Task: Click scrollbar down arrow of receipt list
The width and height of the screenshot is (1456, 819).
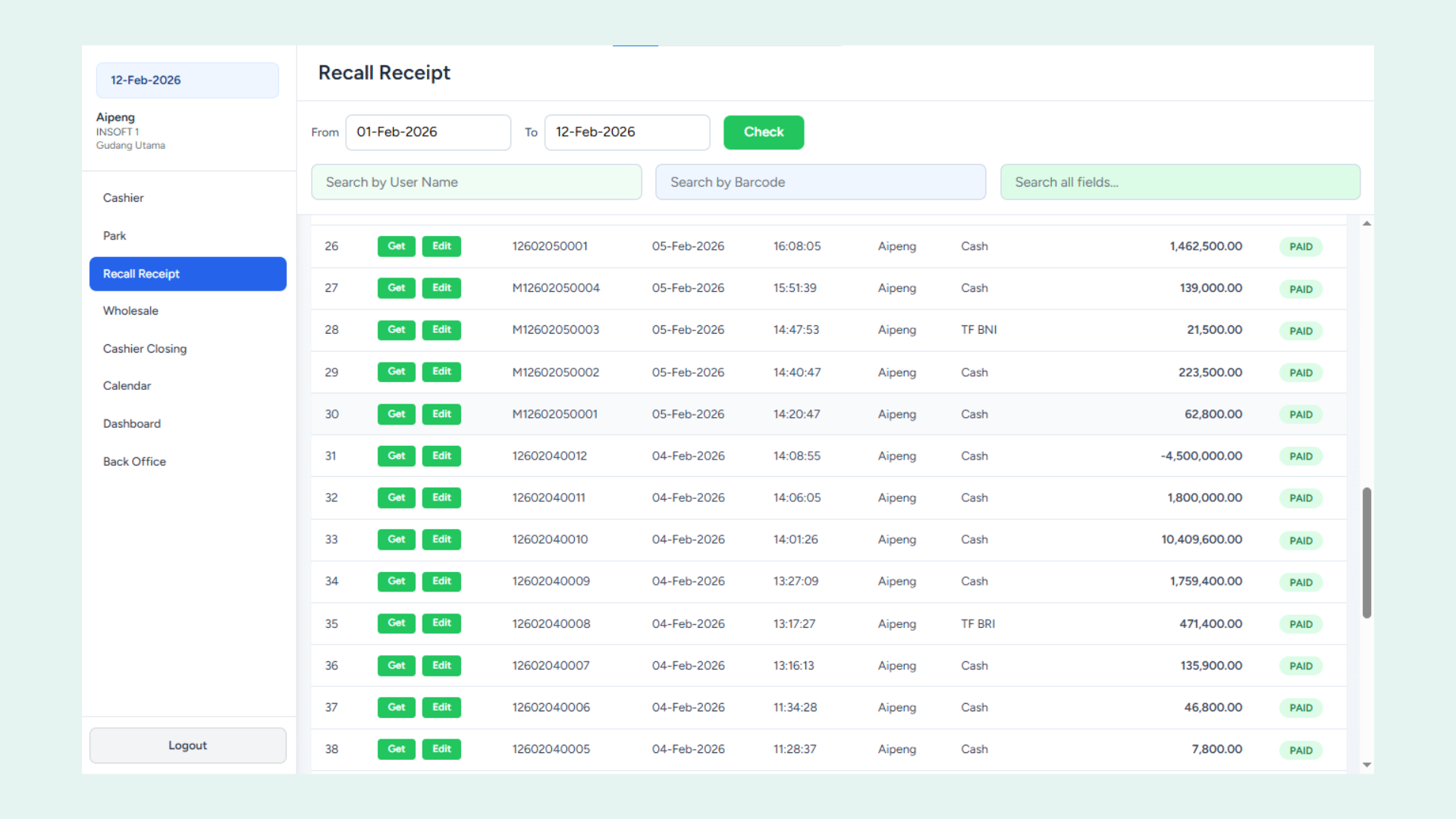Action: (1367, 765)
